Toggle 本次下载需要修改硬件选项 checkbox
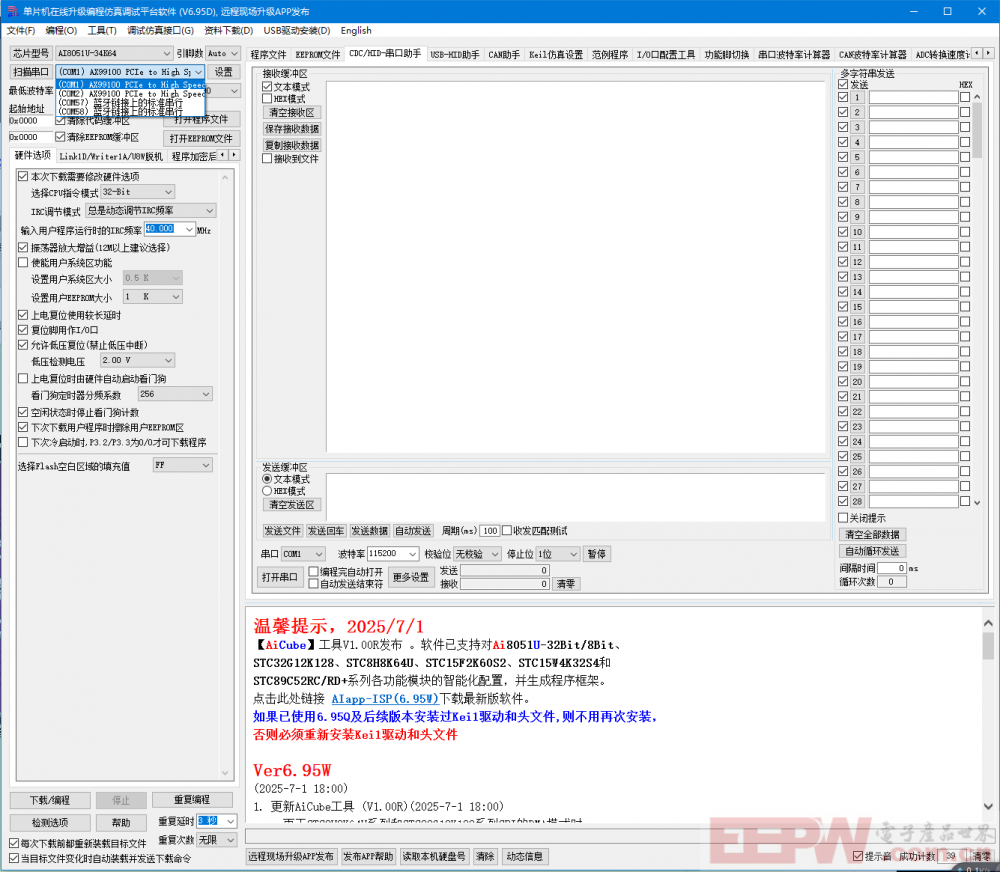Screen dimensions: 1000x872 [x=23, y=177]
